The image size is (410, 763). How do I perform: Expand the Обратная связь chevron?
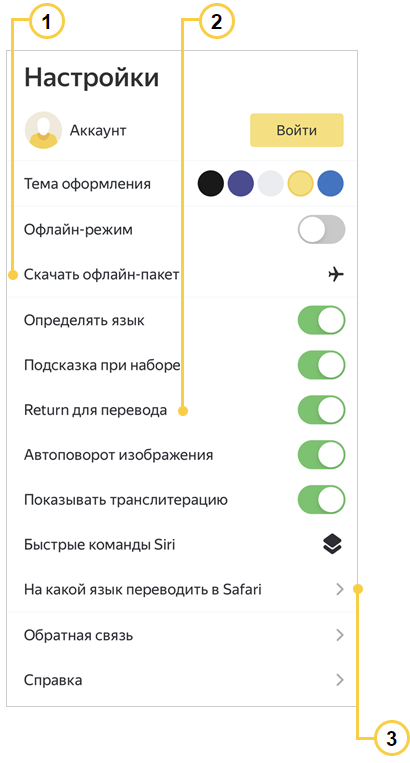[x=339, y=635]
